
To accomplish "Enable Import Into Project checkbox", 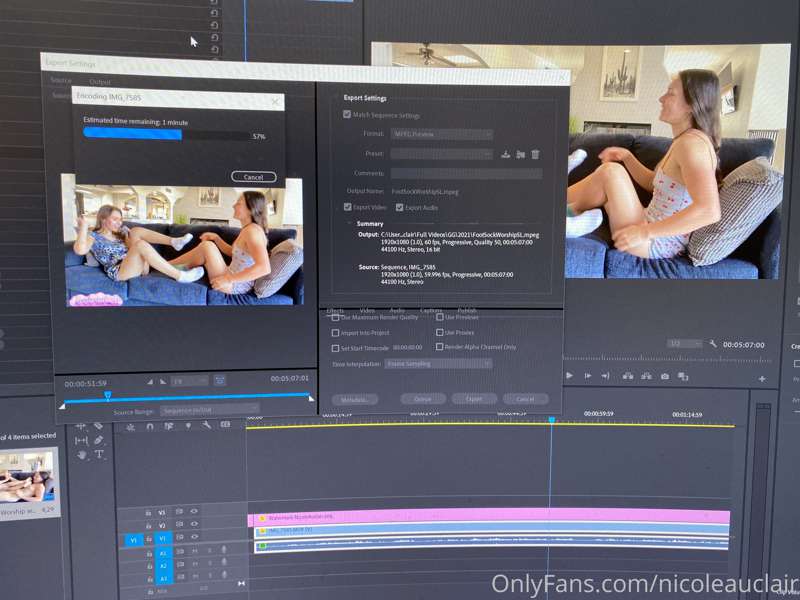I will (335, 333).
